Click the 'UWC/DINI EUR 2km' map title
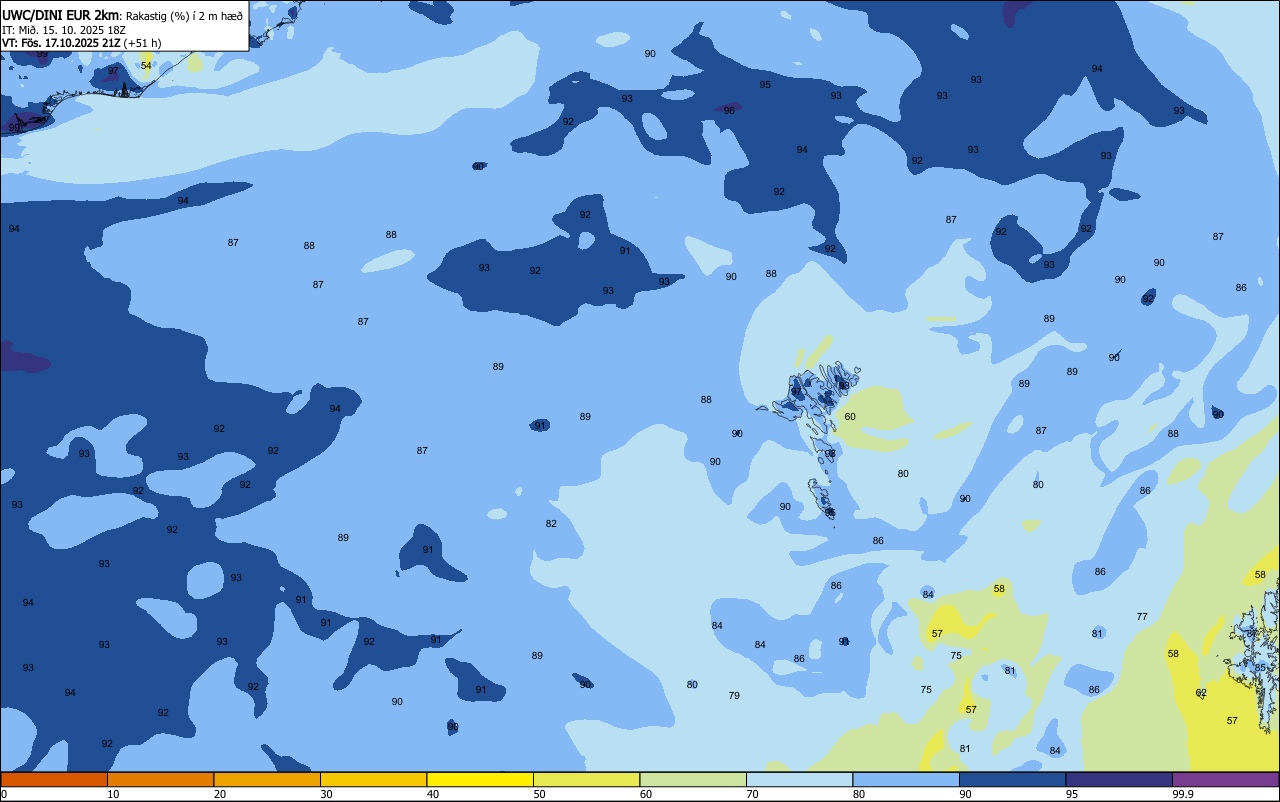1280x802 pixels. point(61,15)
